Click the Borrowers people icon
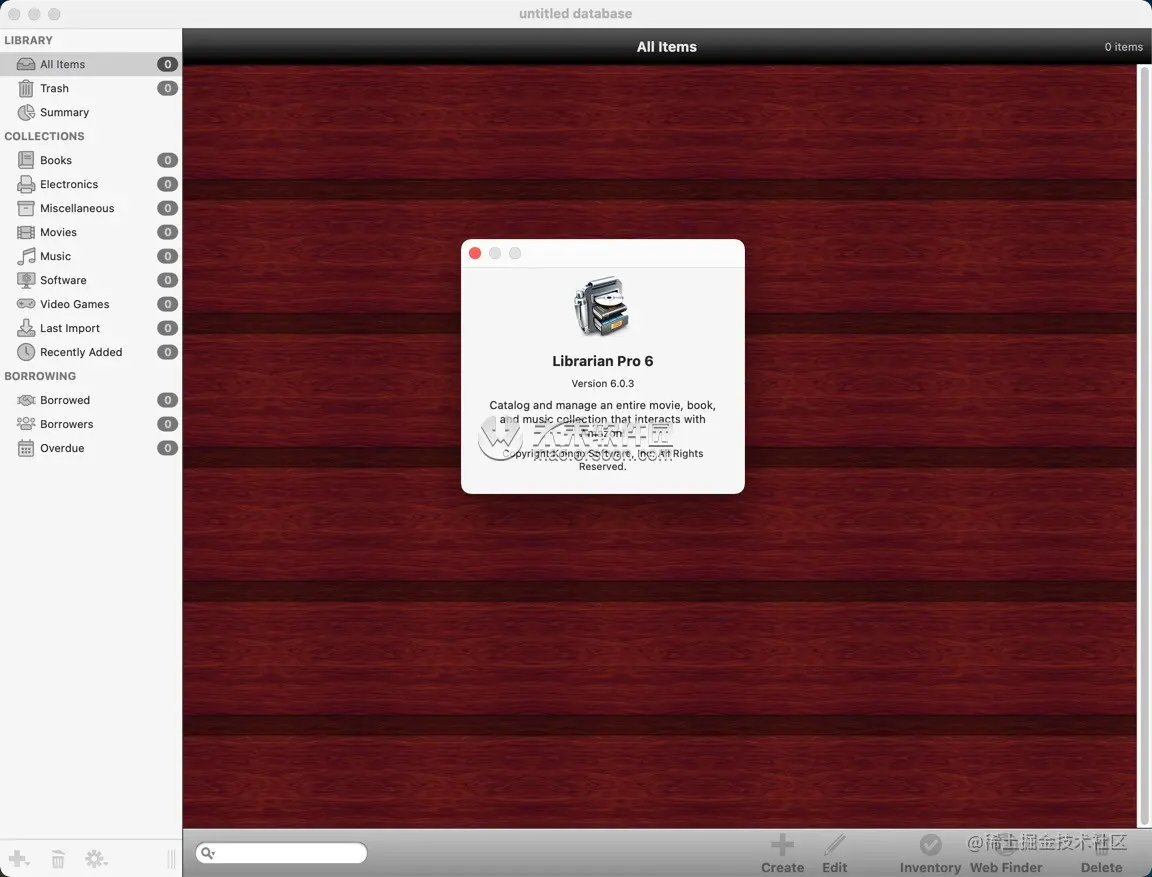The height and width of the screenshot is (877, 1152). [x=26, y=424]
